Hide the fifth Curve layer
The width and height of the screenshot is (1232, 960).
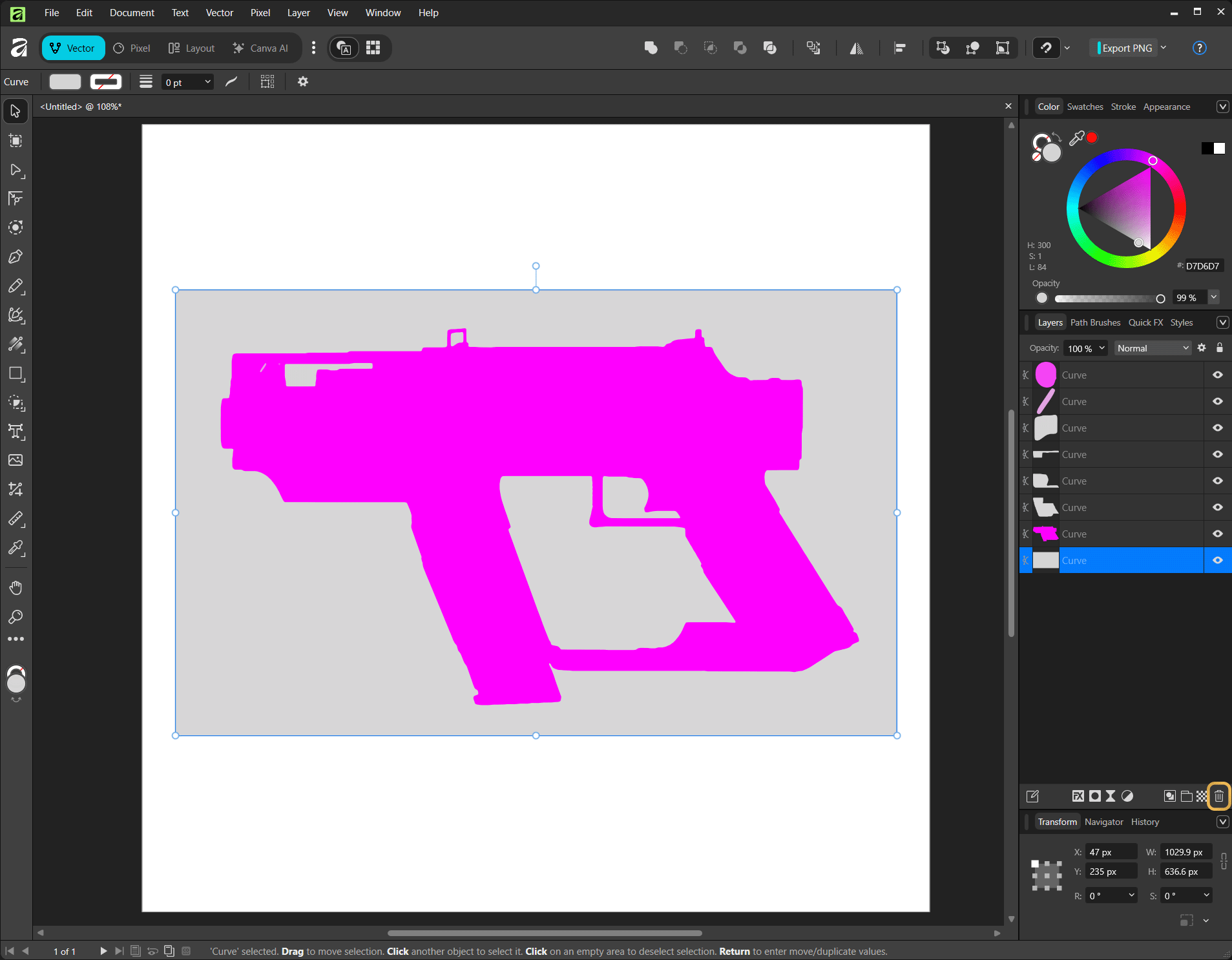click(1218, 481)
